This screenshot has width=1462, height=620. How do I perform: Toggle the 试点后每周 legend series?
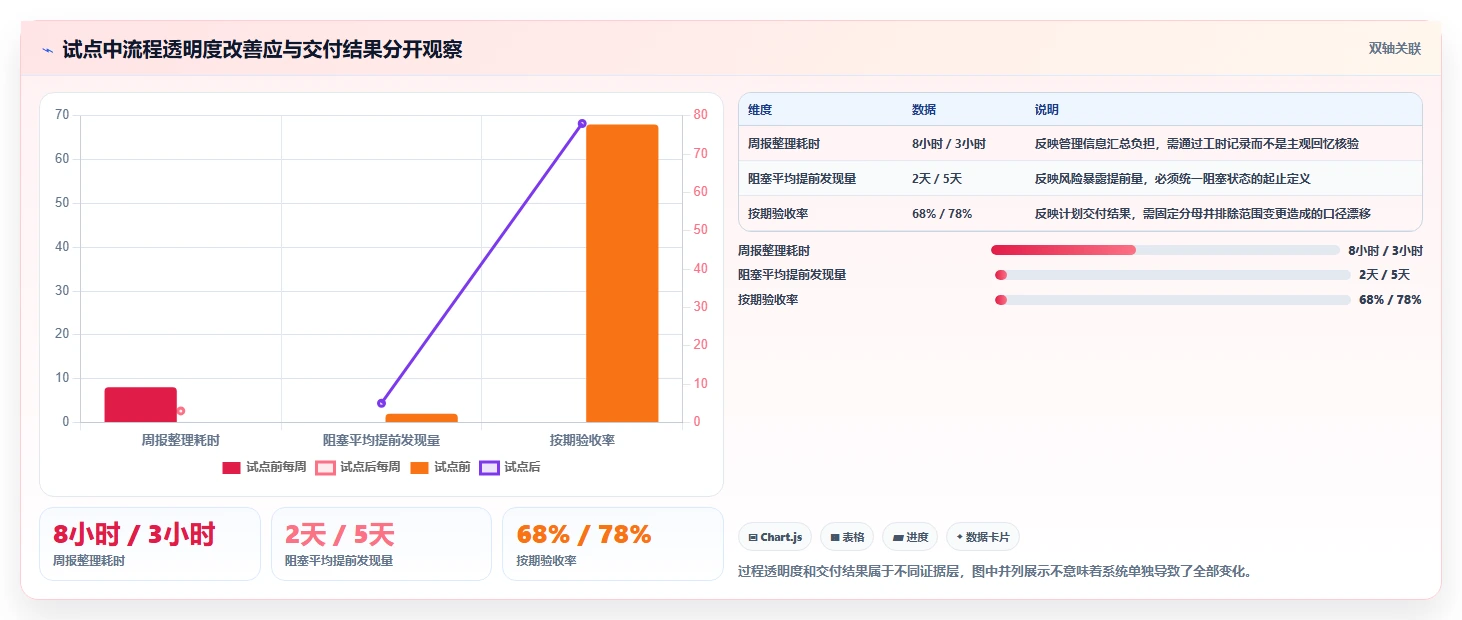click(x=358, y=467)
